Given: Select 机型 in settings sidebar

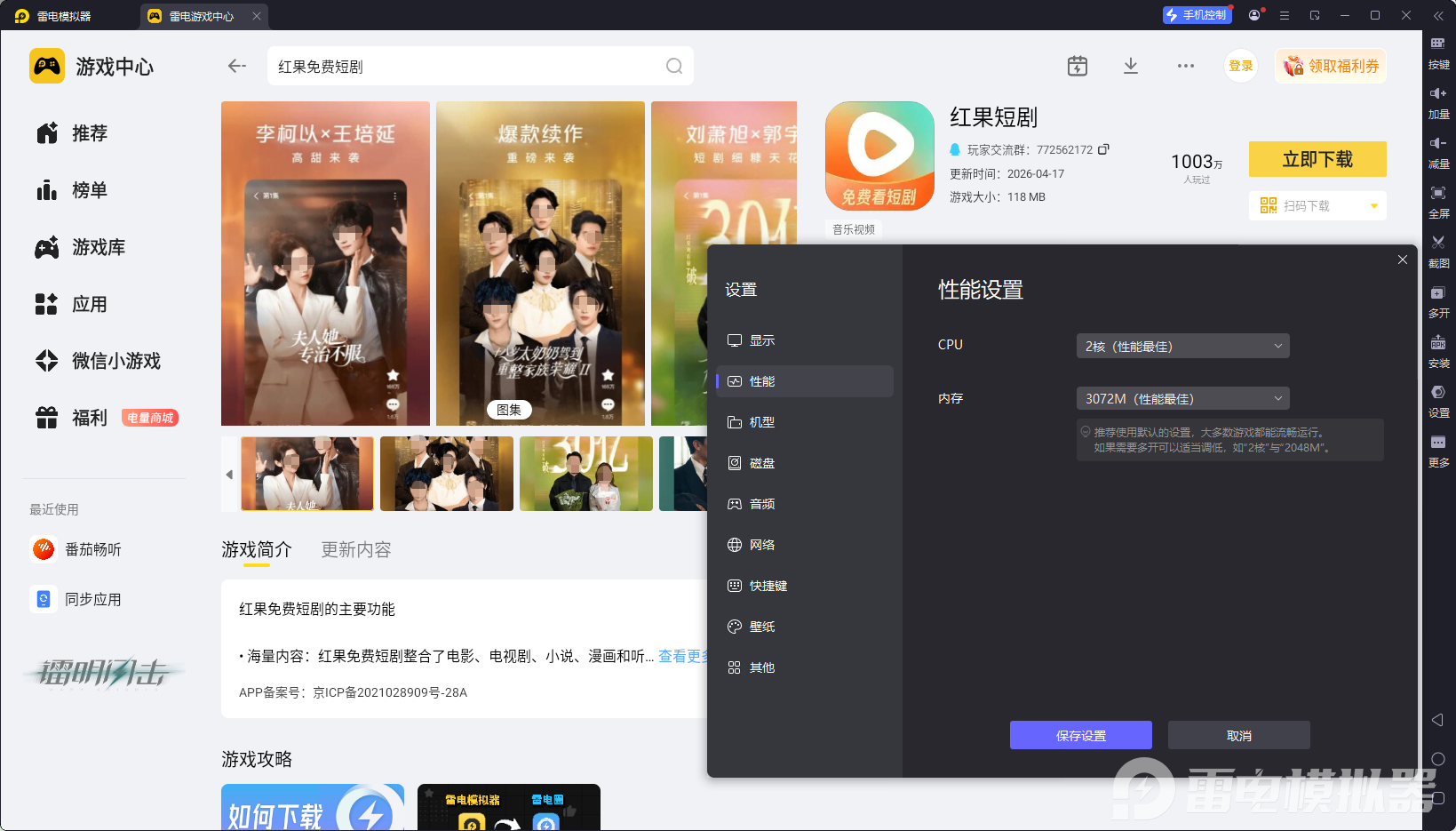Looking at the screenshot, I should tap(804, 422).
